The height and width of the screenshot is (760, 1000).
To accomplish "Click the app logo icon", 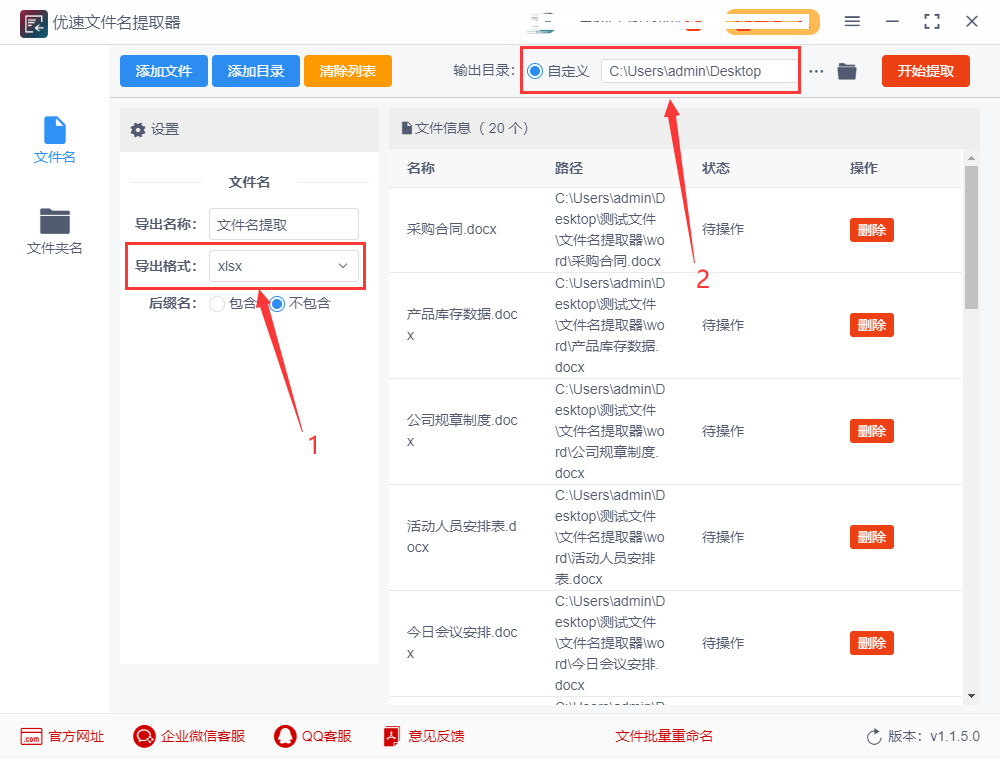I will (x=34, y=24).
